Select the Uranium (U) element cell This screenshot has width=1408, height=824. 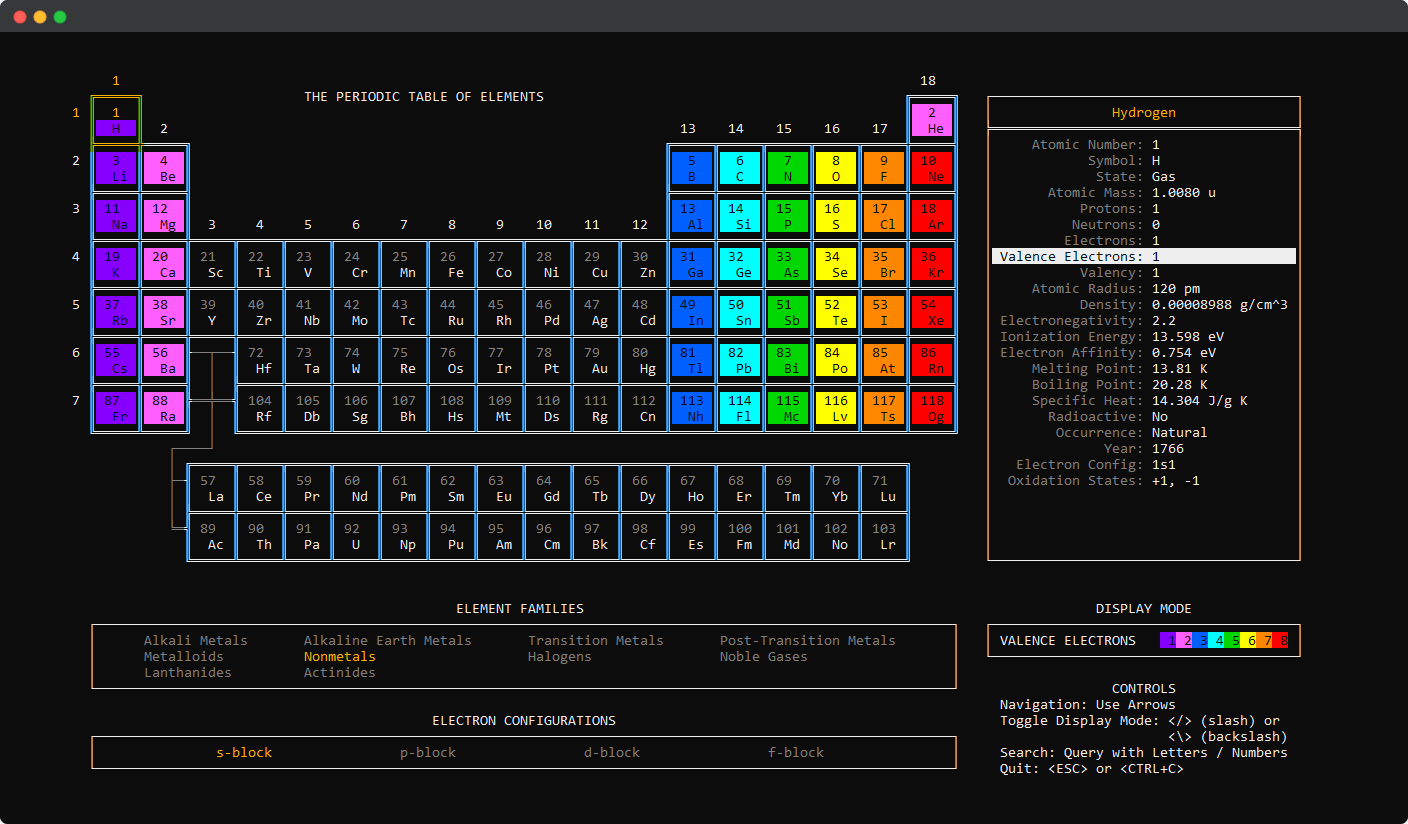[356, 537]
